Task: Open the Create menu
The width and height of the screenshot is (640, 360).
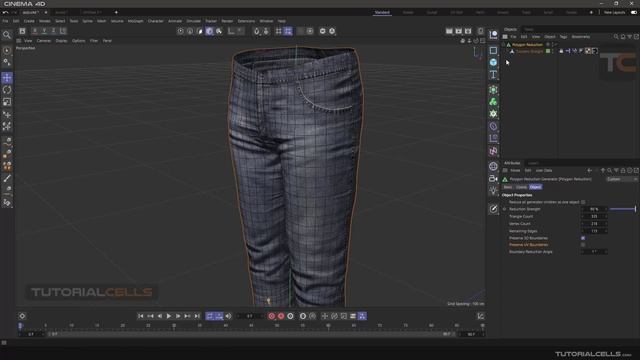Action: [x=29, y=21]
